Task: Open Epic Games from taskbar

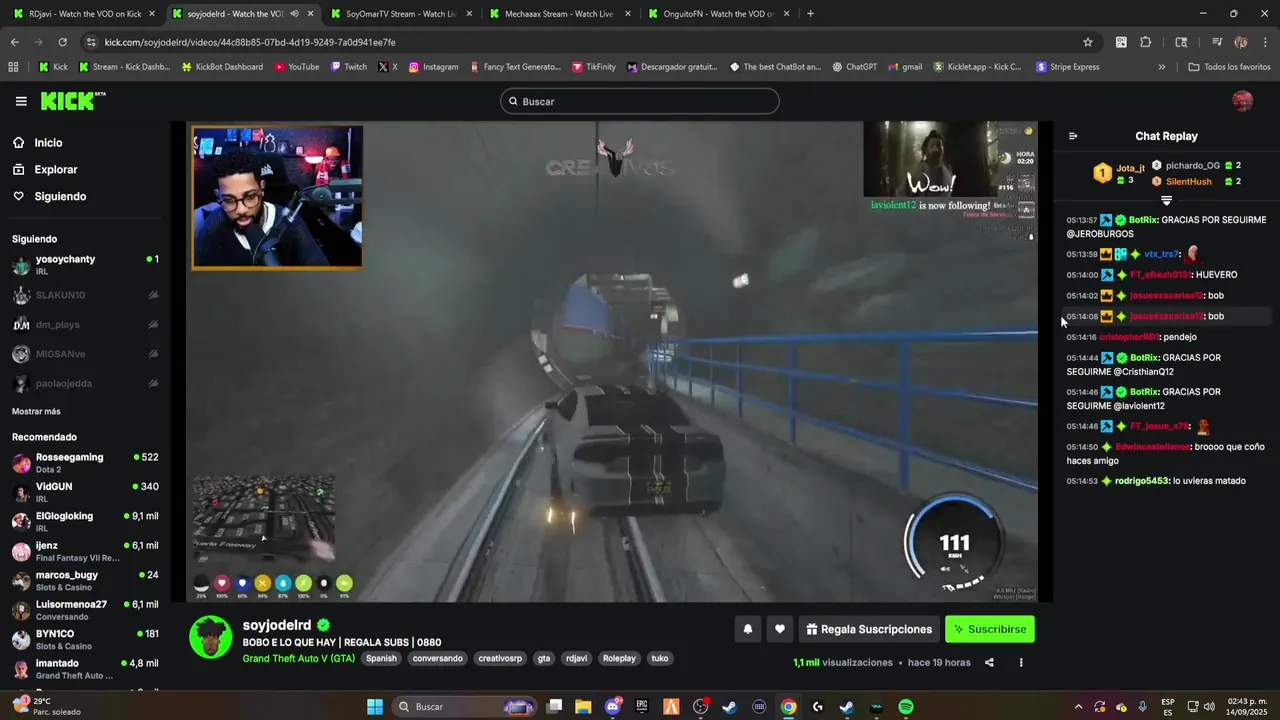Action: [642, 707]
